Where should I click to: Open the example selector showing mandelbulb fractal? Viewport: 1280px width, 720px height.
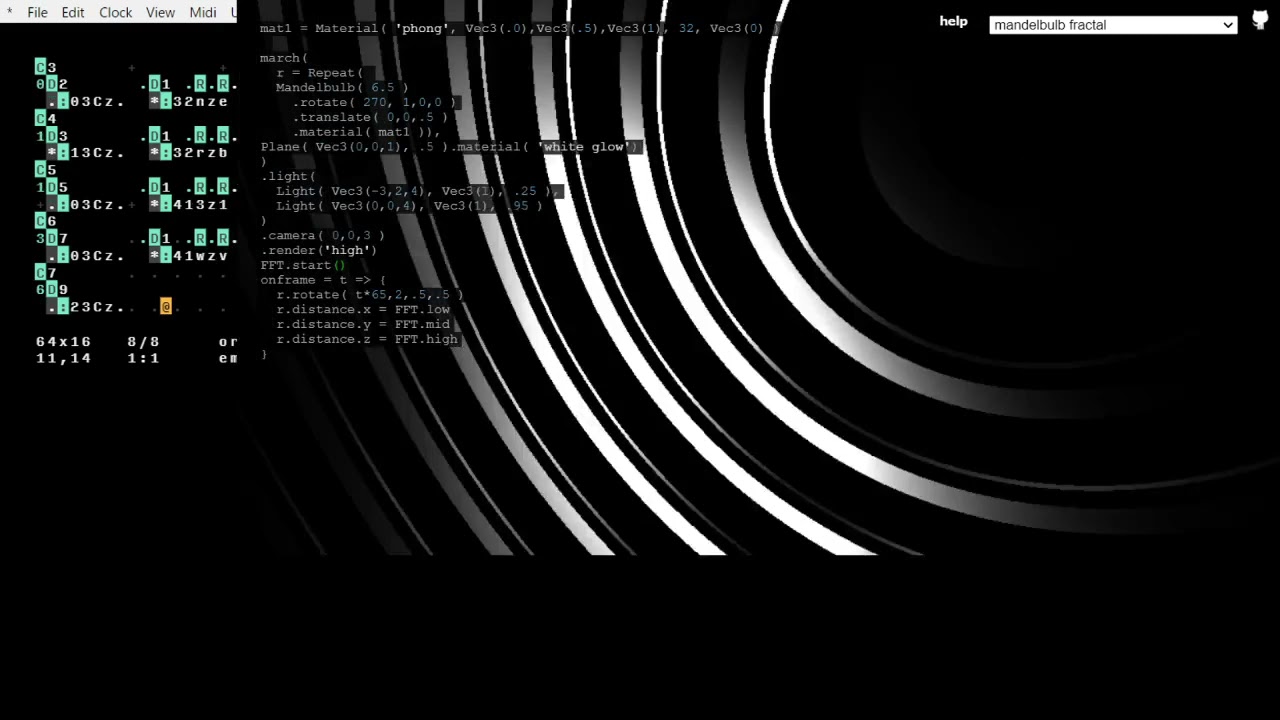click(1113, 25)
